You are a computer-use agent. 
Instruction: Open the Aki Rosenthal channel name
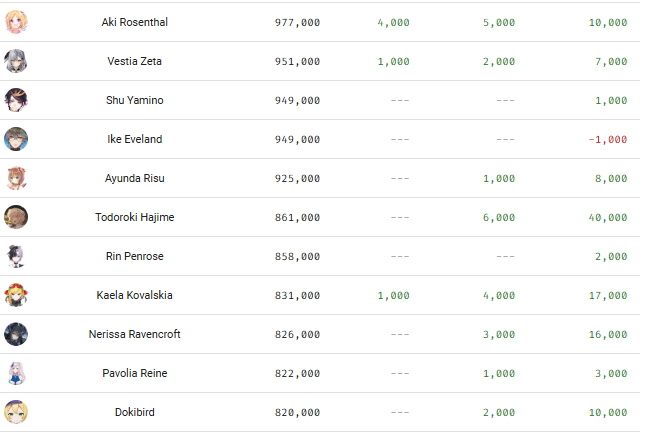click(134, 22)
